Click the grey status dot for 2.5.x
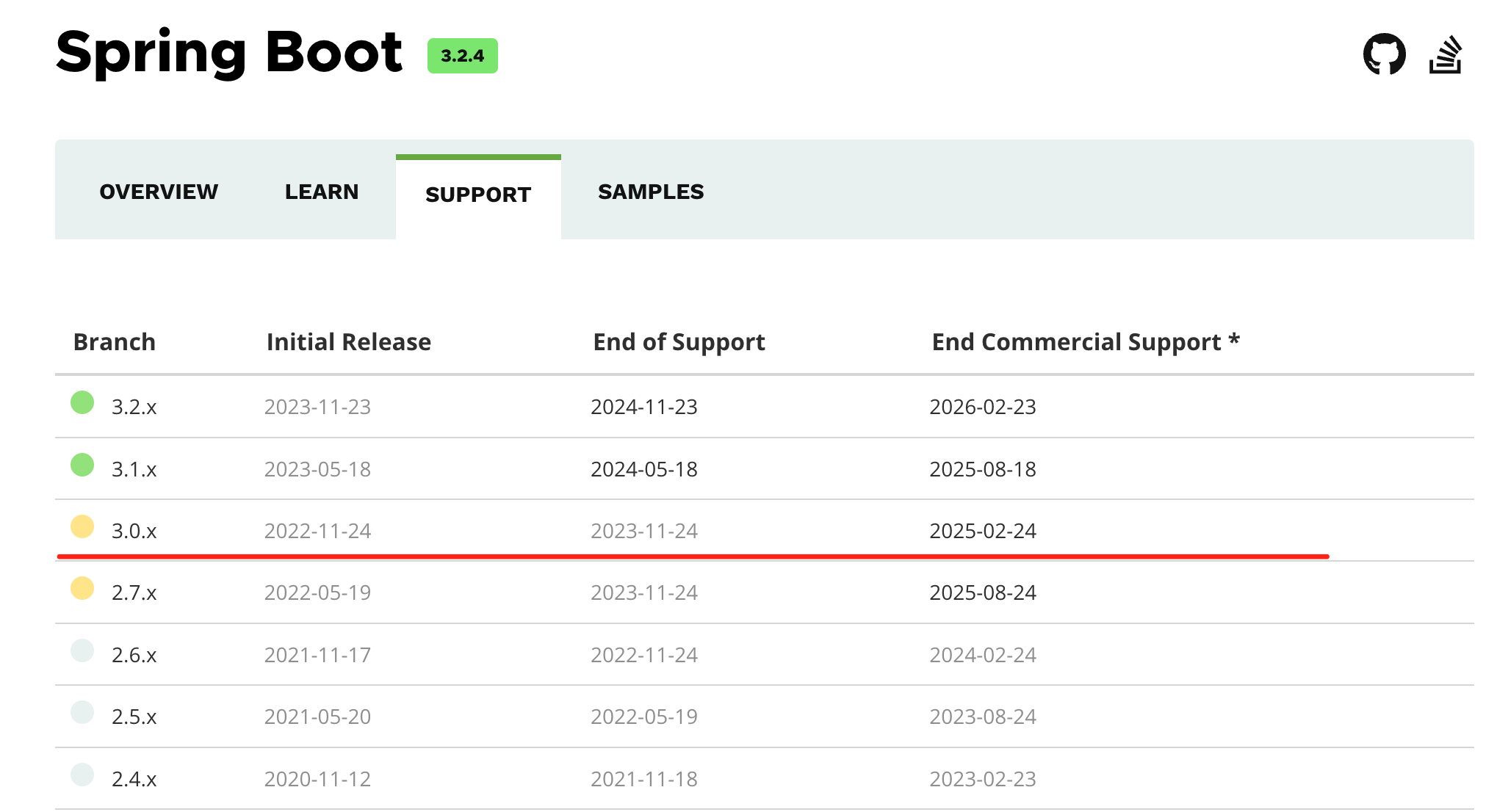The image size is (1497, 812). click(x=82, y=712)
